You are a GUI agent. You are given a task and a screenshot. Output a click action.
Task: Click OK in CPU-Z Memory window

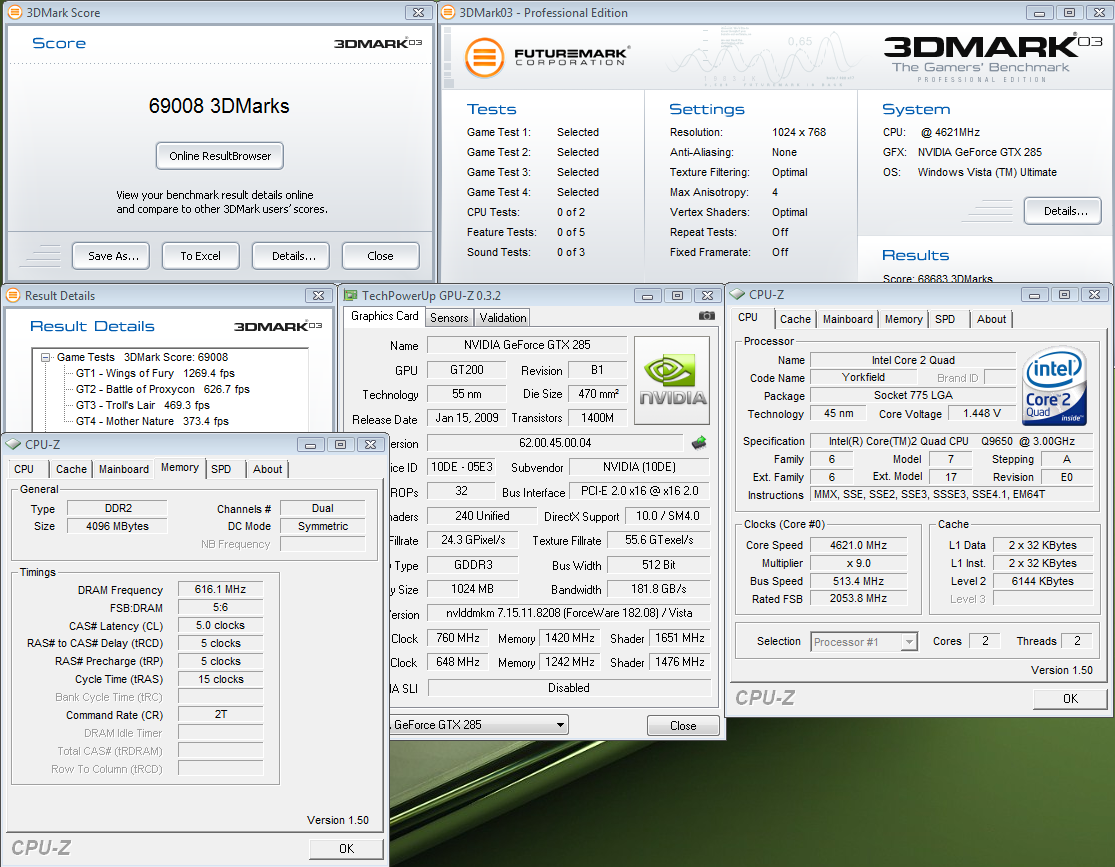point(346,849)
